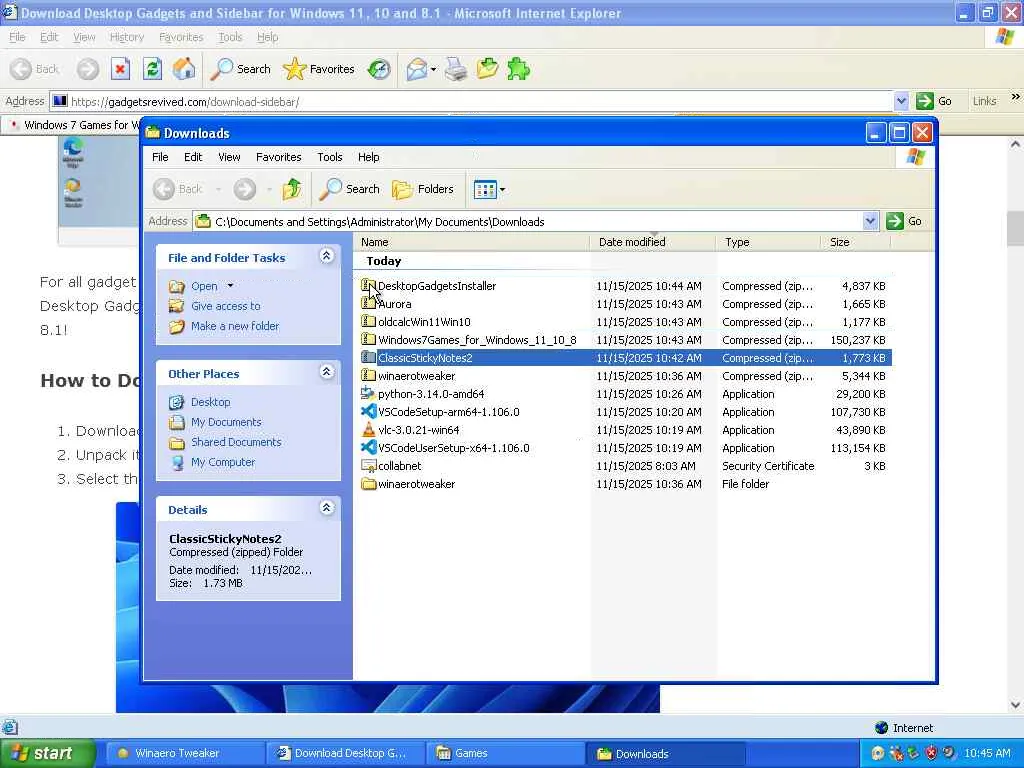Open the File menu in Downloads window
The width and height of the screenshot is (1024, 768).
click(160, 157)
